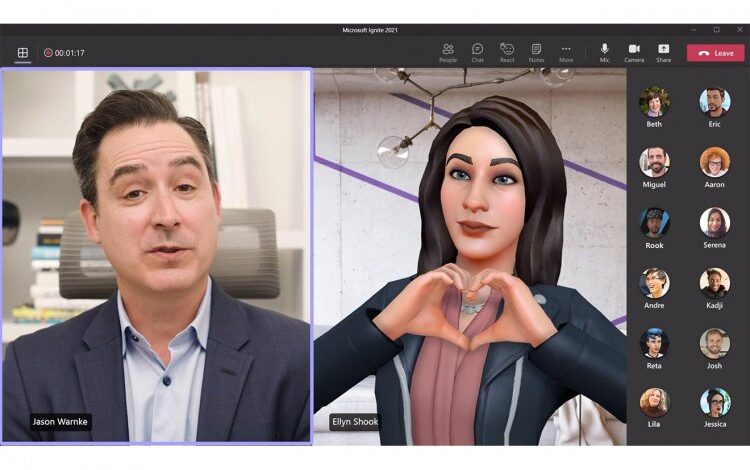Open meeting Notes
Image resolution: width=750 pixels, height=470 pixels.
pyautogui.click(x=536, y=52)
